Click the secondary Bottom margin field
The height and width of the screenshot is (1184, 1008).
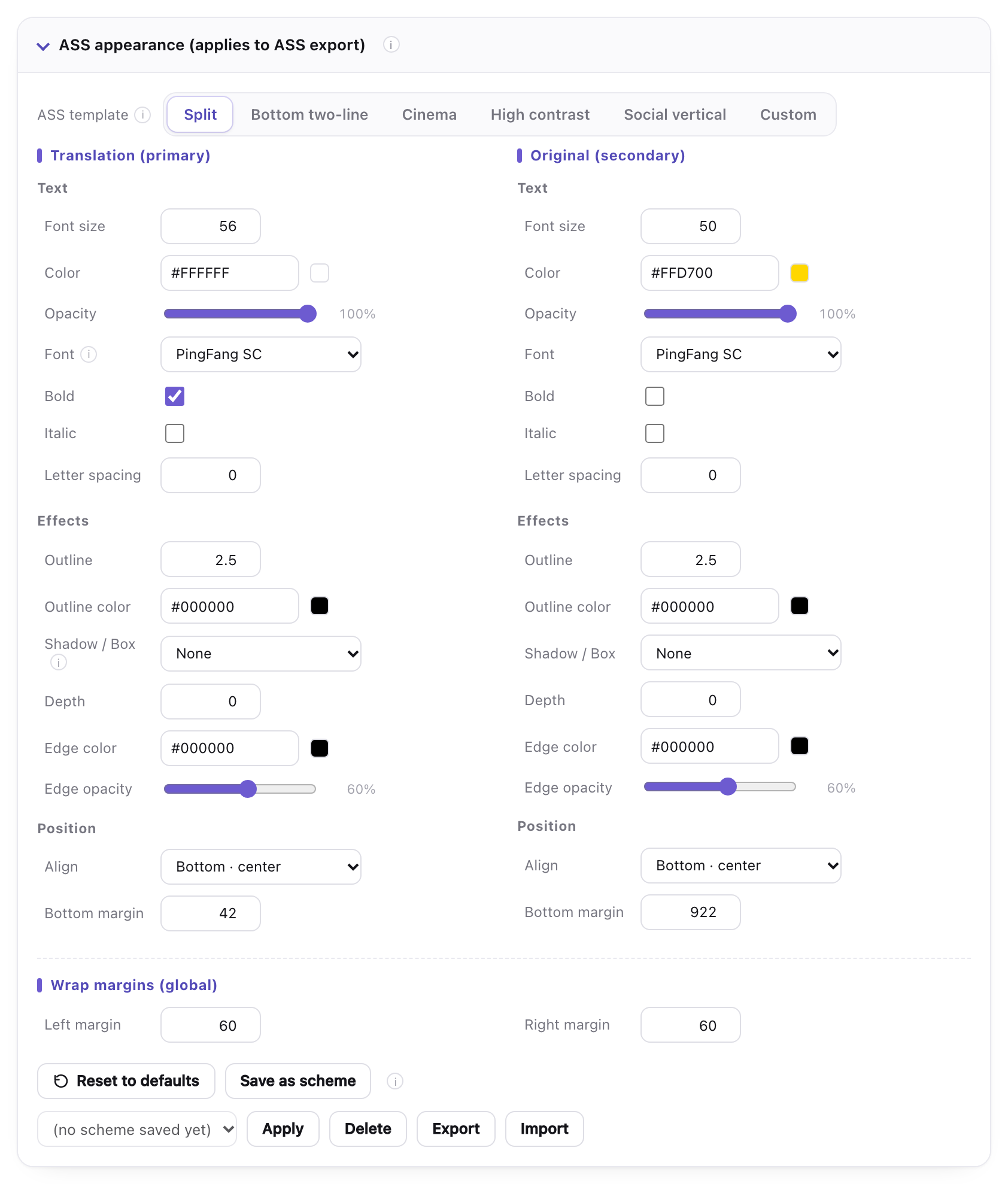[x=691, y=912]
